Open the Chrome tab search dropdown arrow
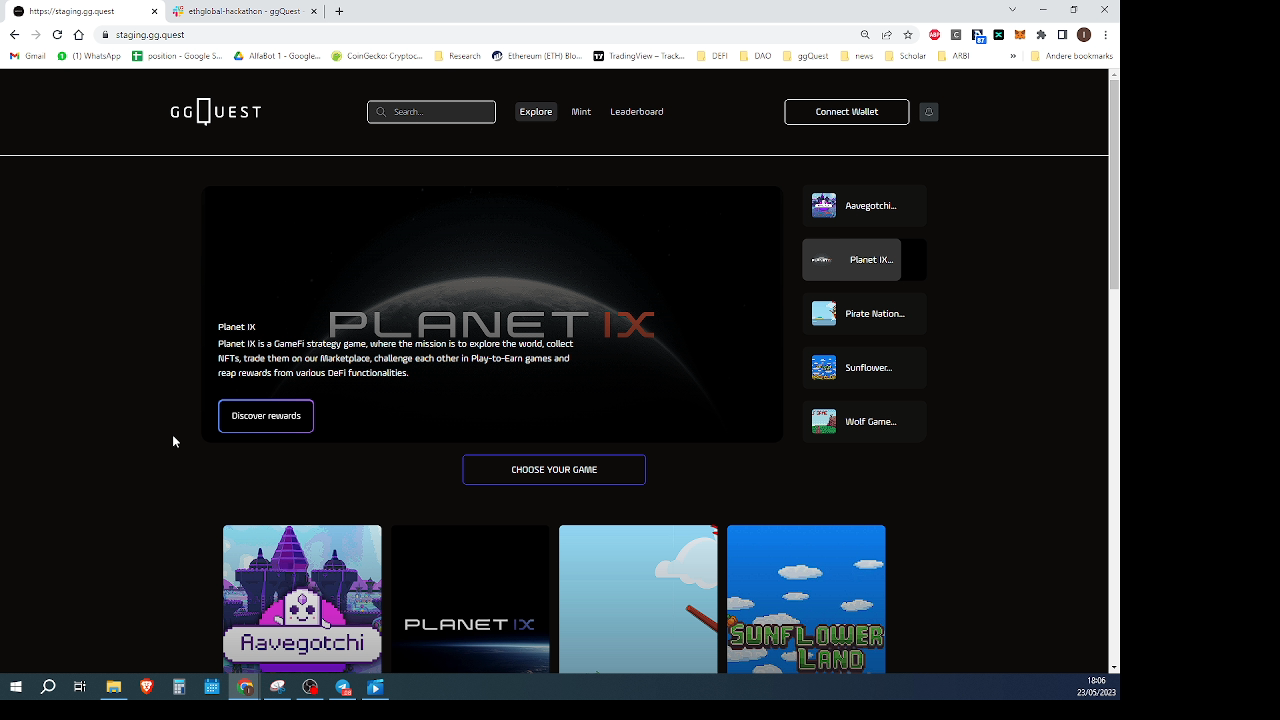Viewport: 1280px width, 720px height. (x=1012, y=10)
